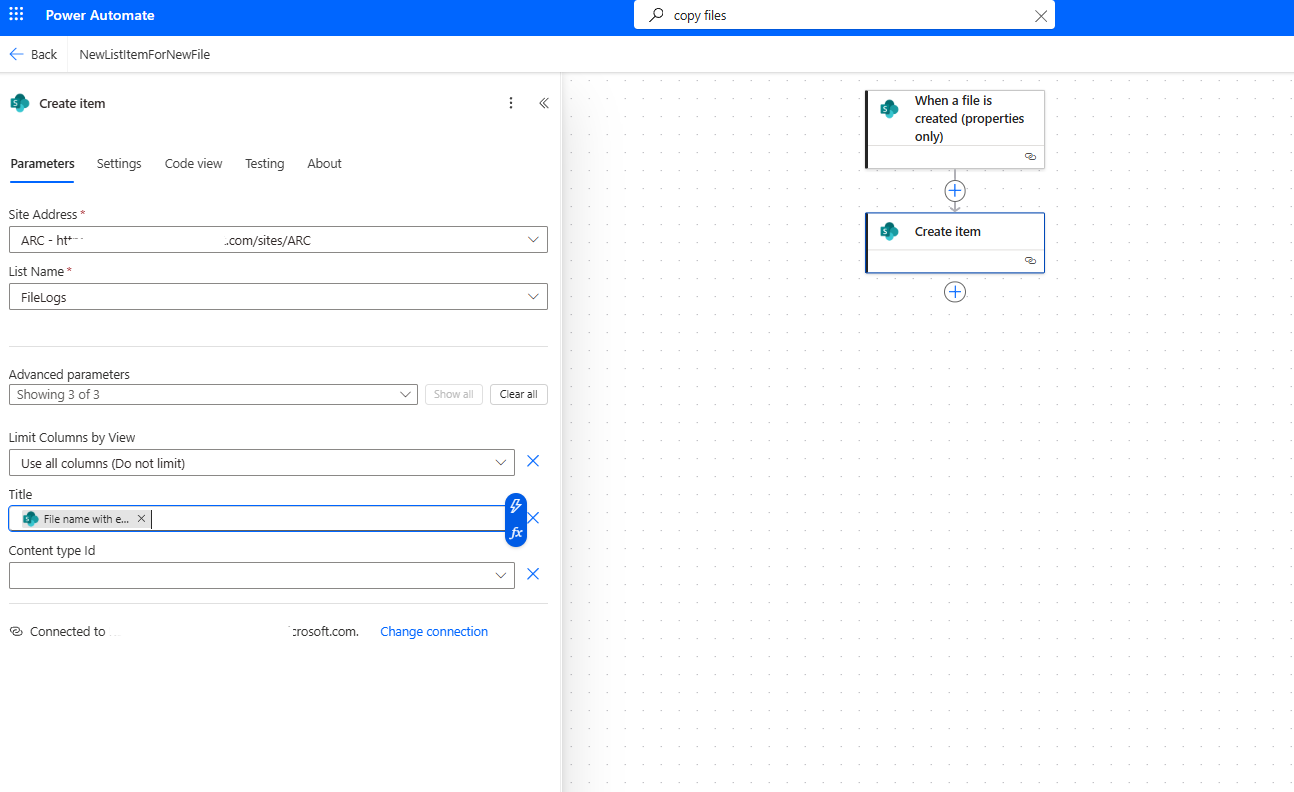The height and width of the screenshot is (792, 1294).
Task: Switch to the Settings tab
Action: coord(119,164)
